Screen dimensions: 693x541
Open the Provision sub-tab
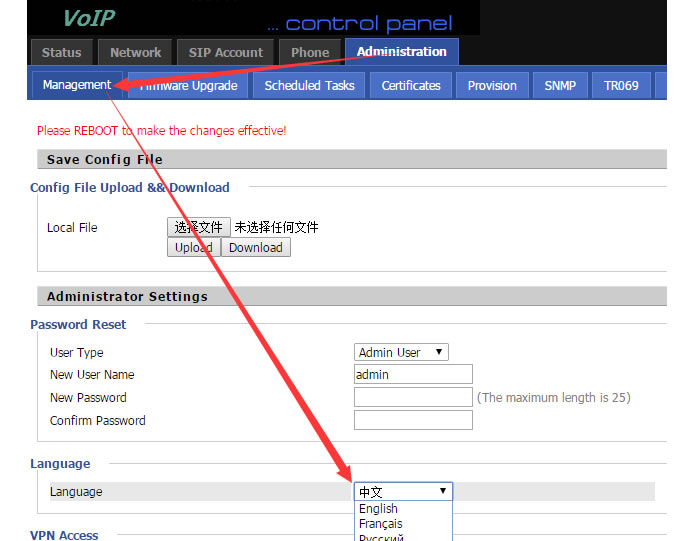(492, 86)
